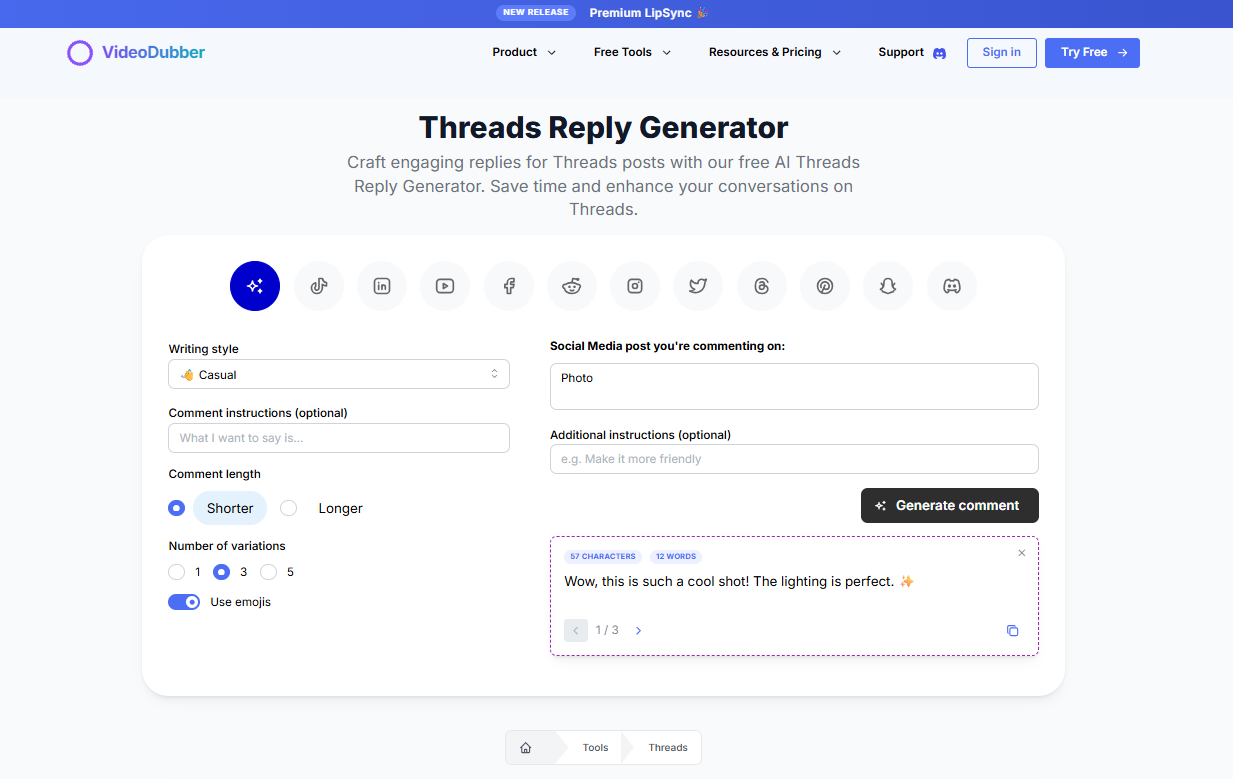Image resolution: width=1233 pixels, height=779 pixels.
Task: Go to next comment variation arrow
Action: coord(639,630)
